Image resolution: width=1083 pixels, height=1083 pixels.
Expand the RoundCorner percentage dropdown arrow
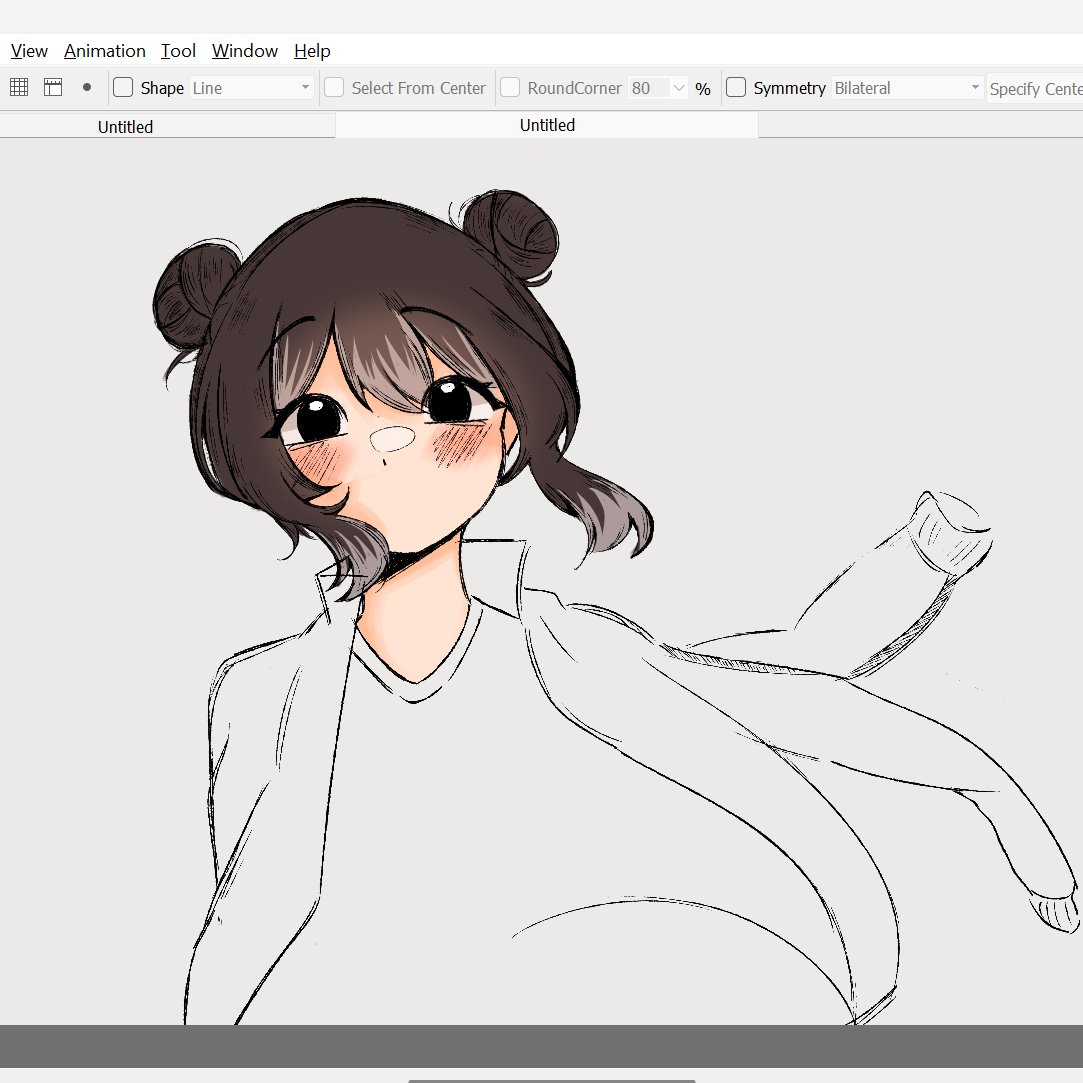(x=679, y=88)
